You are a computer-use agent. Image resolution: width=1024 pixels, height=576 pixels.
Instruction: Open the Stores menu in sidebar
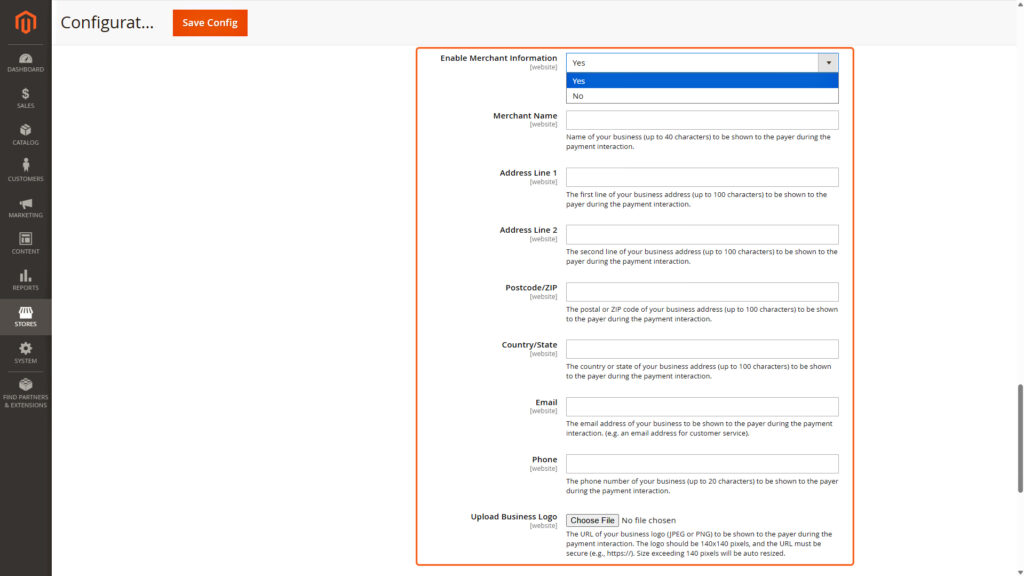tap(24, 317)
